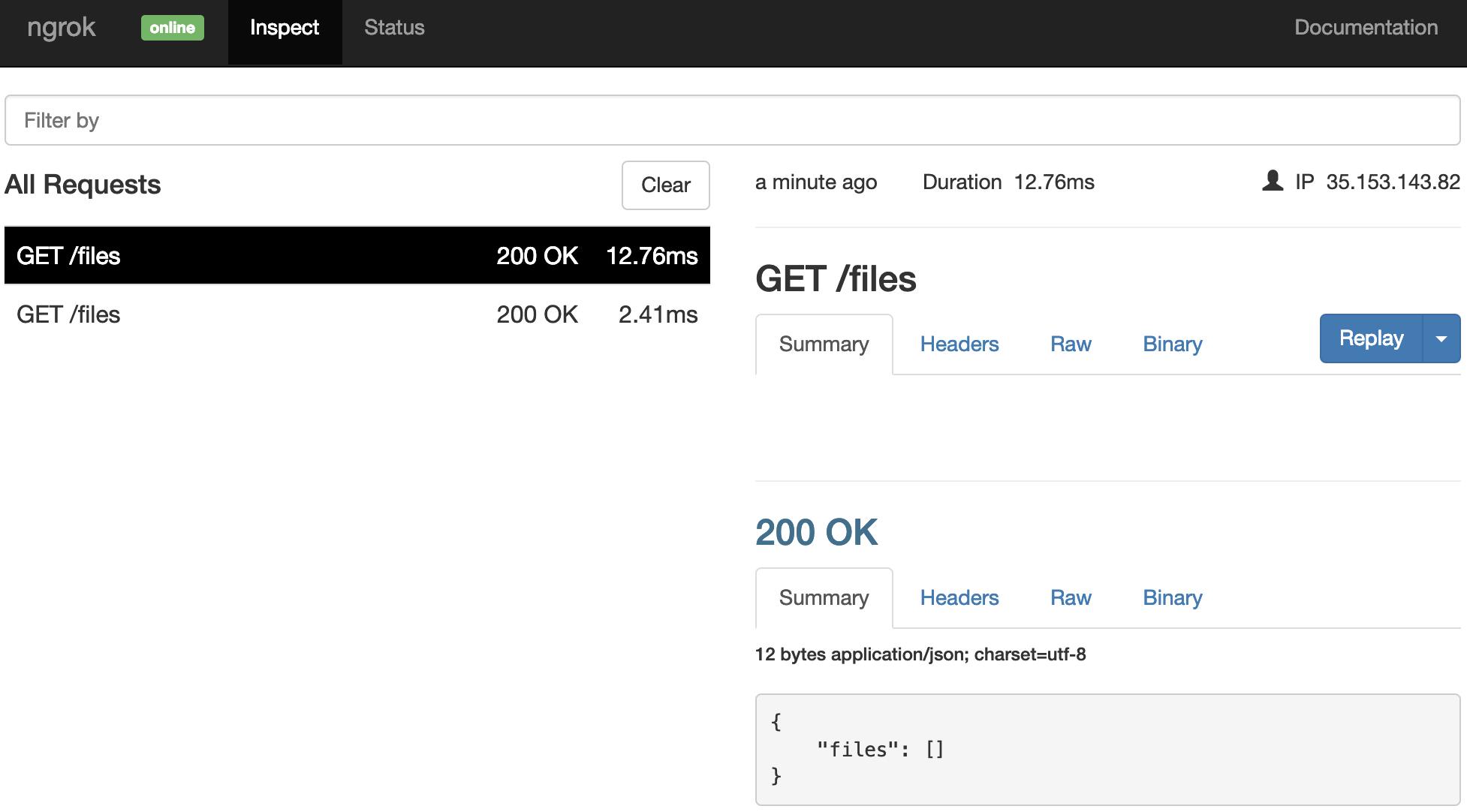Click the green online status badge
This screenshot has width=1467, height=812.
point(172,28)
